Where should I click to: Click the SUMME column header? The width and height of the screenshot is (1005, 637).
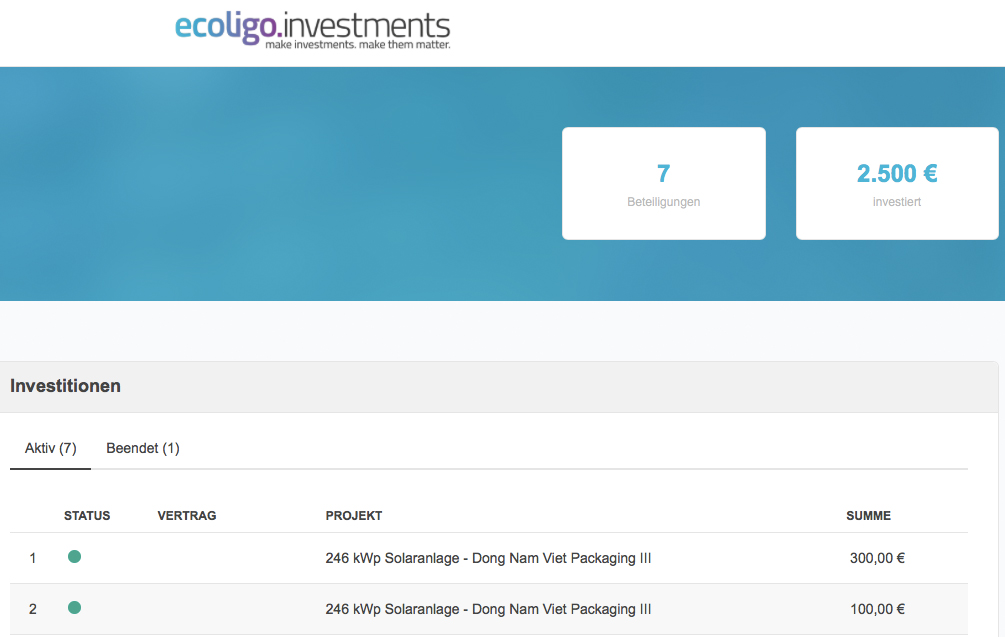point(868,516)
